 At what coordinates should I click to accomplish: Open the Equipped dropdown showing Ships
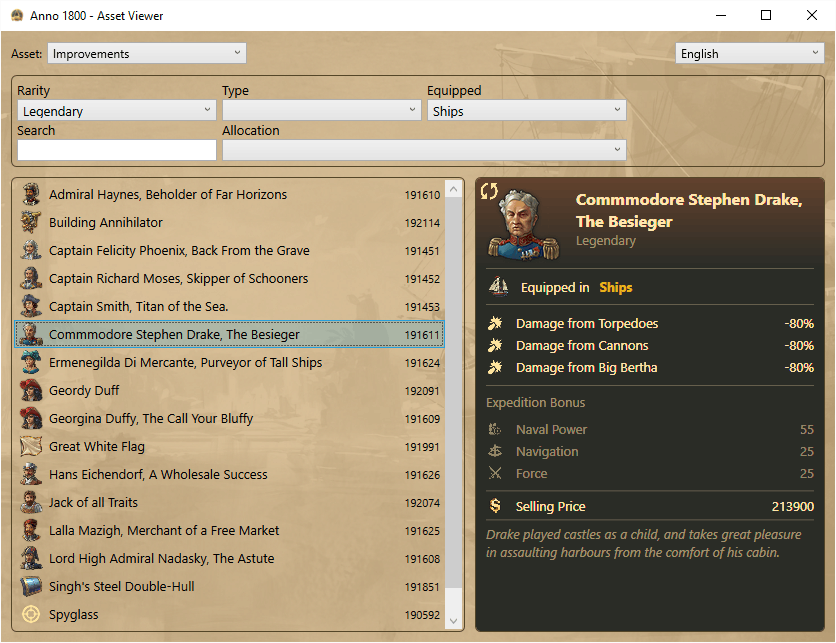point(526,110)
